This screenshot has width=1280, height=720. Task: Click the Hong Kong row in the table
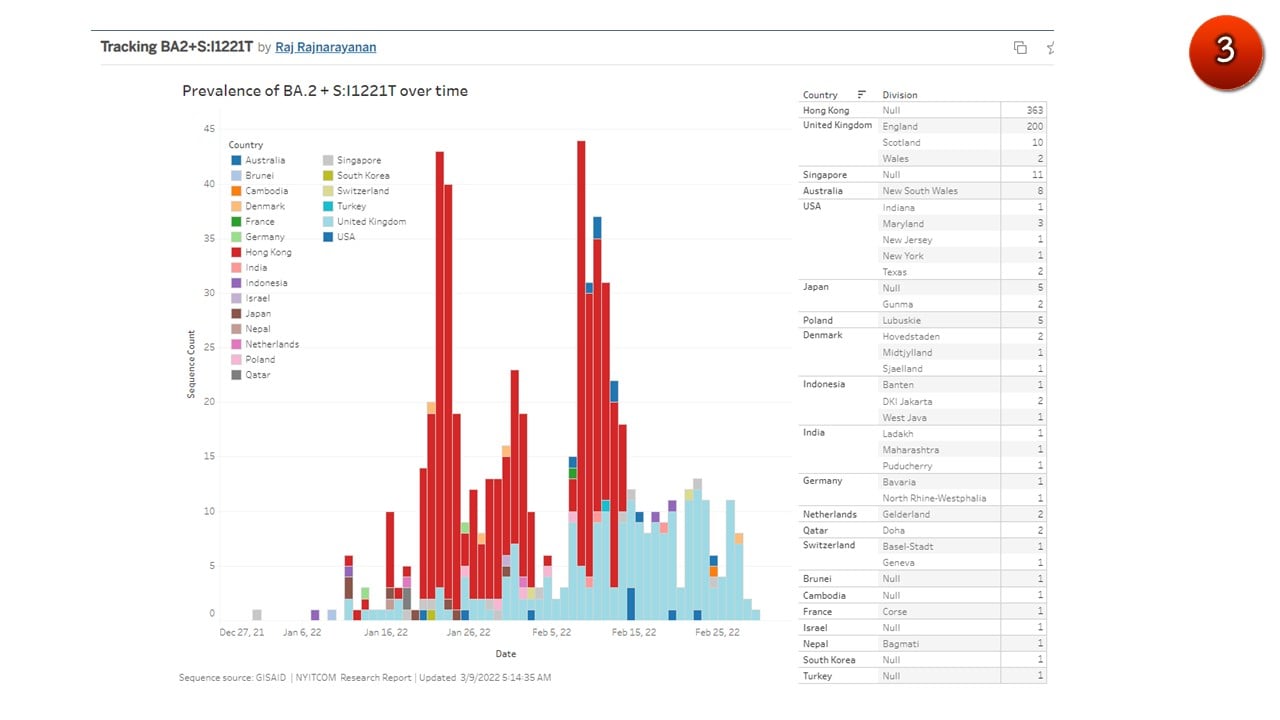click(x=923, y=110)
